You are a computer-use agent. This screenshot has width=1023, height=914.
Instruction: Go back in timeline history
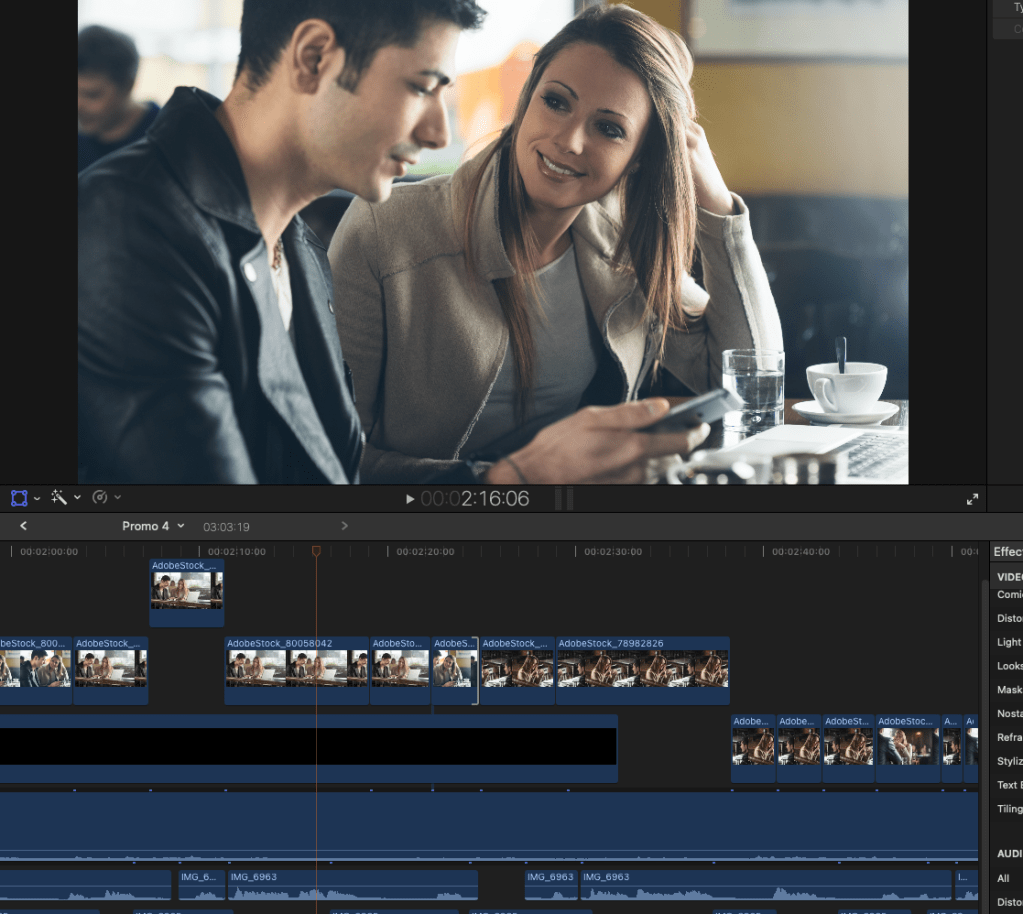(23, 526)
